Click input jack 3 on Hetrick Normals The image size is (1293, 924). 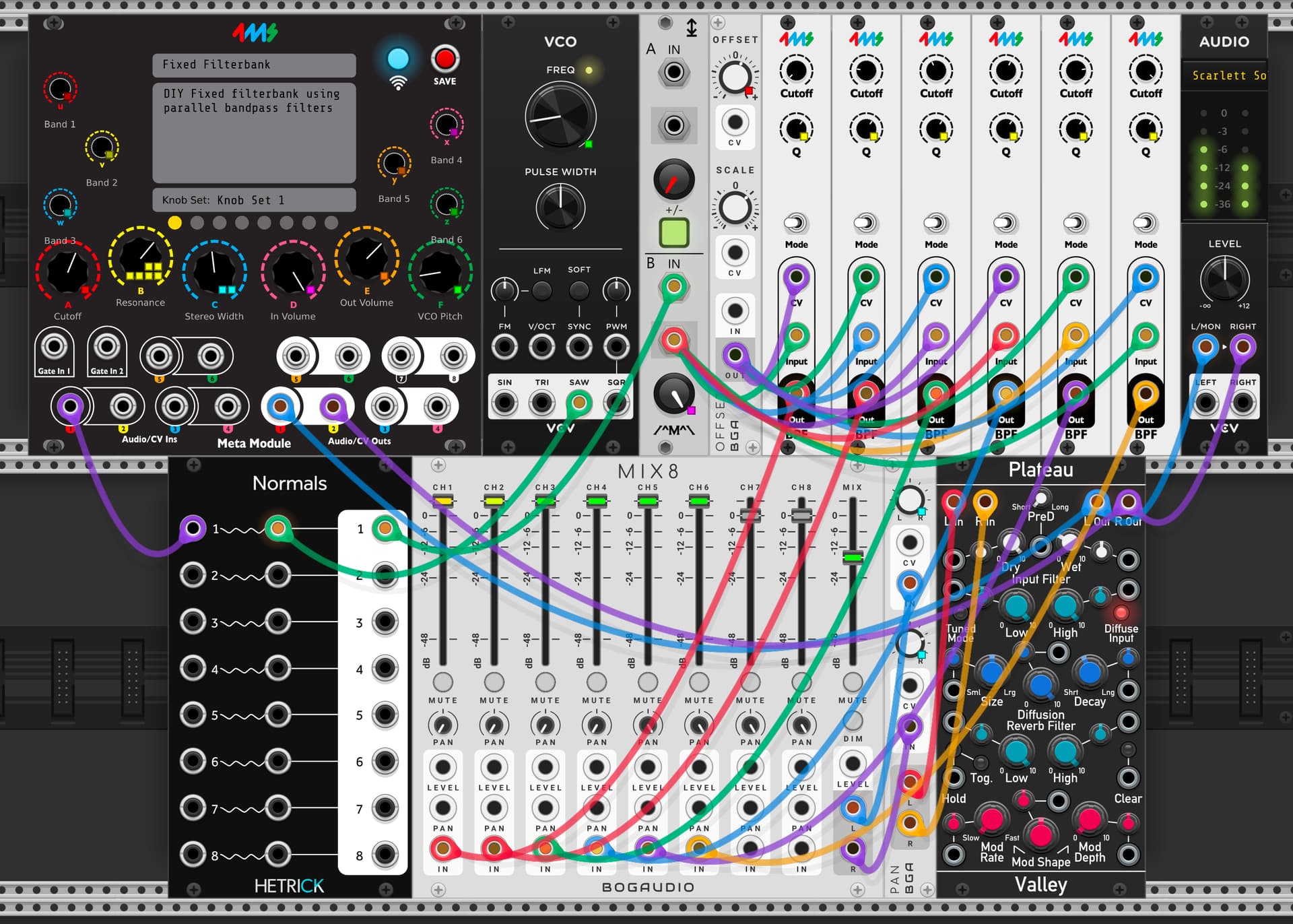(193, 621)
